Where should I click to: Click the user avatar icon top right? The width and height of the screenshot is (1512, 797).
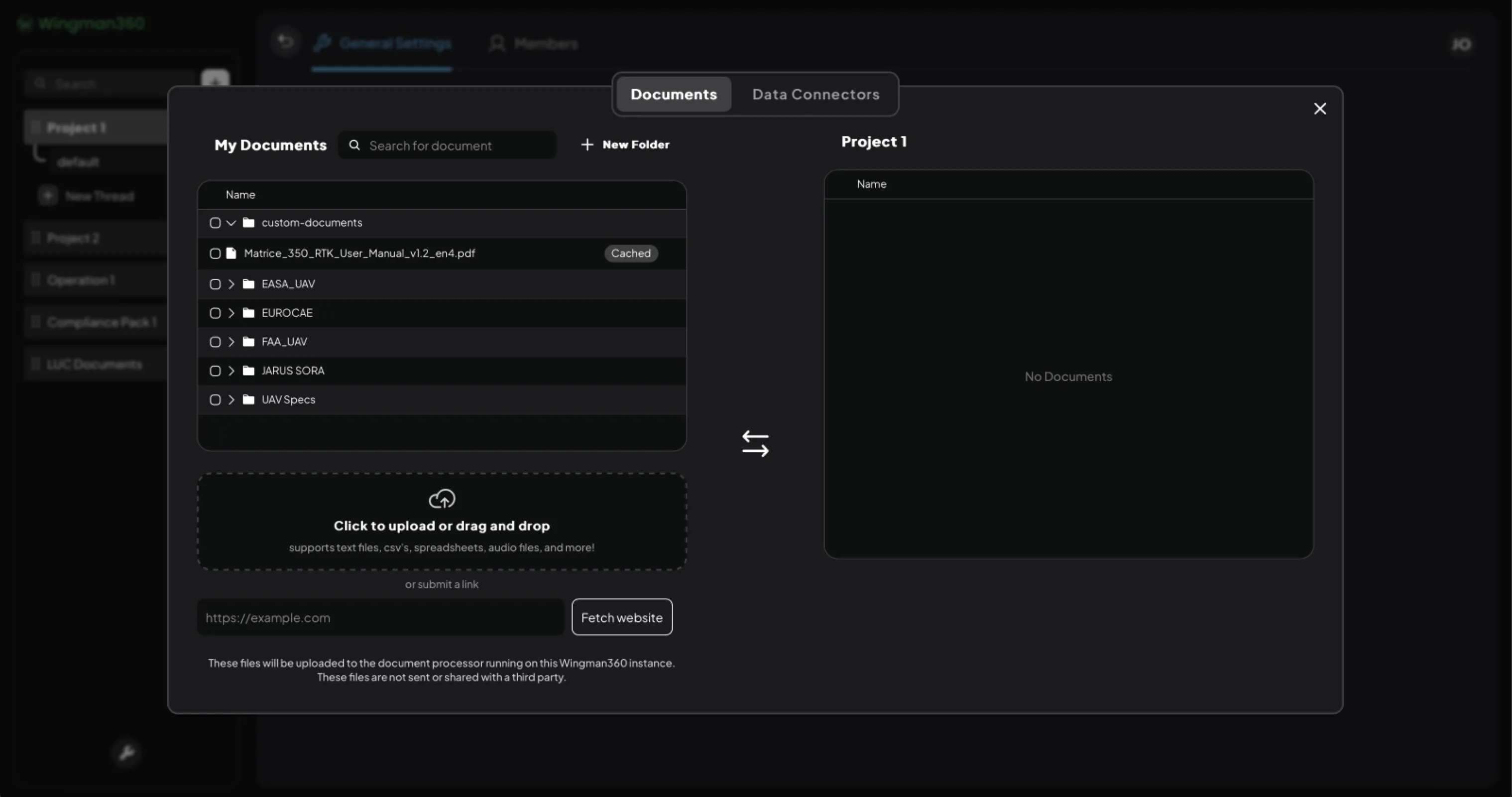coord(1462,43)
